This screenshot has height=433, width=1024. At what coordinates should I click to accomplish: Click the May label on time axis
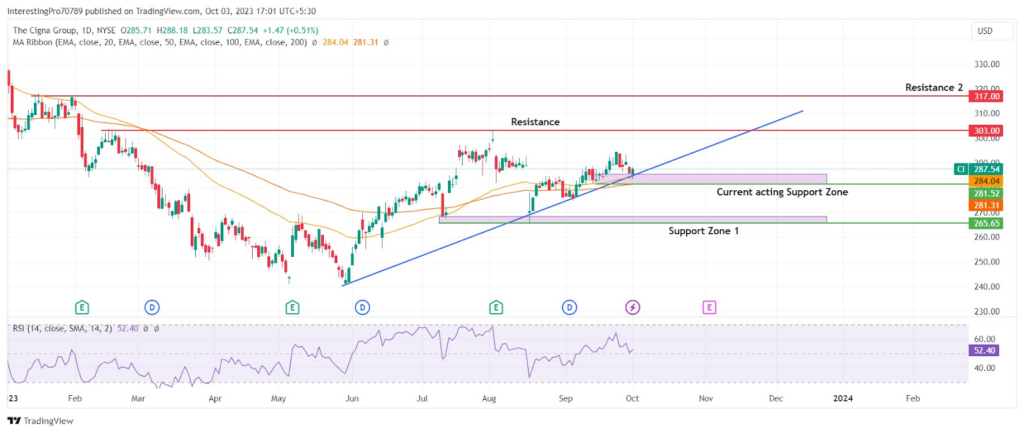coord(279,397)
